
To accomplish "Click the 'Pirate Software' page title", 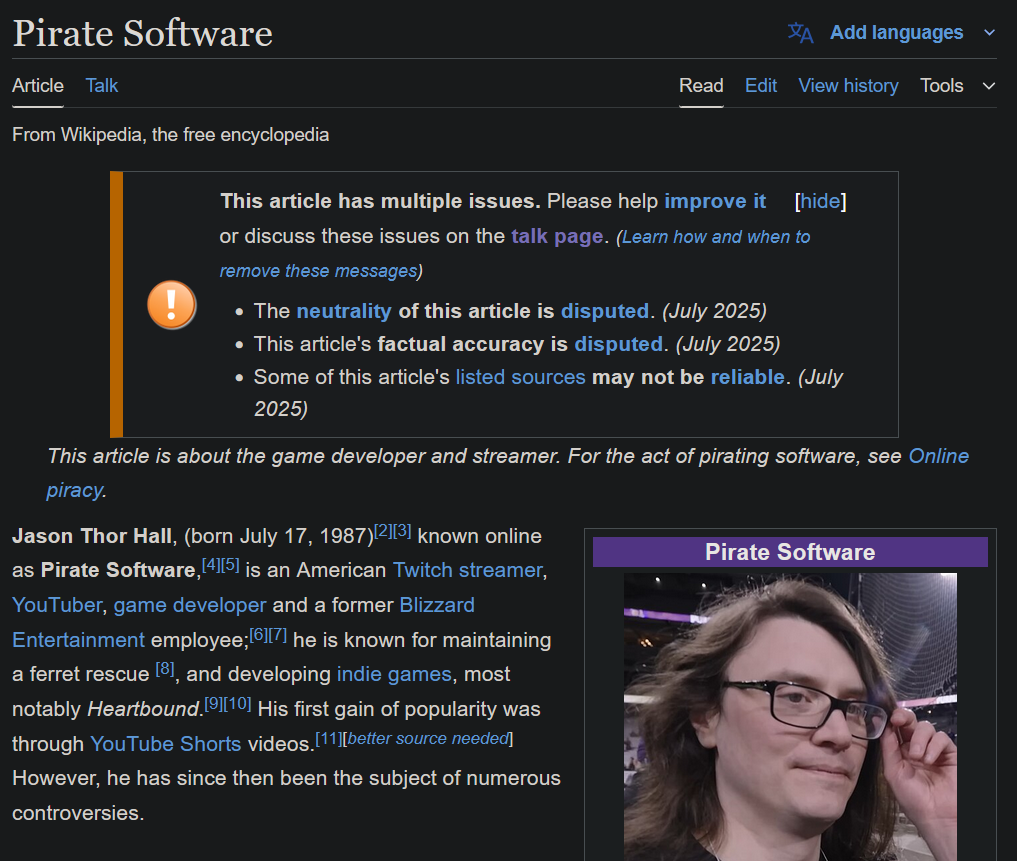I will click(x=143, y=33).
